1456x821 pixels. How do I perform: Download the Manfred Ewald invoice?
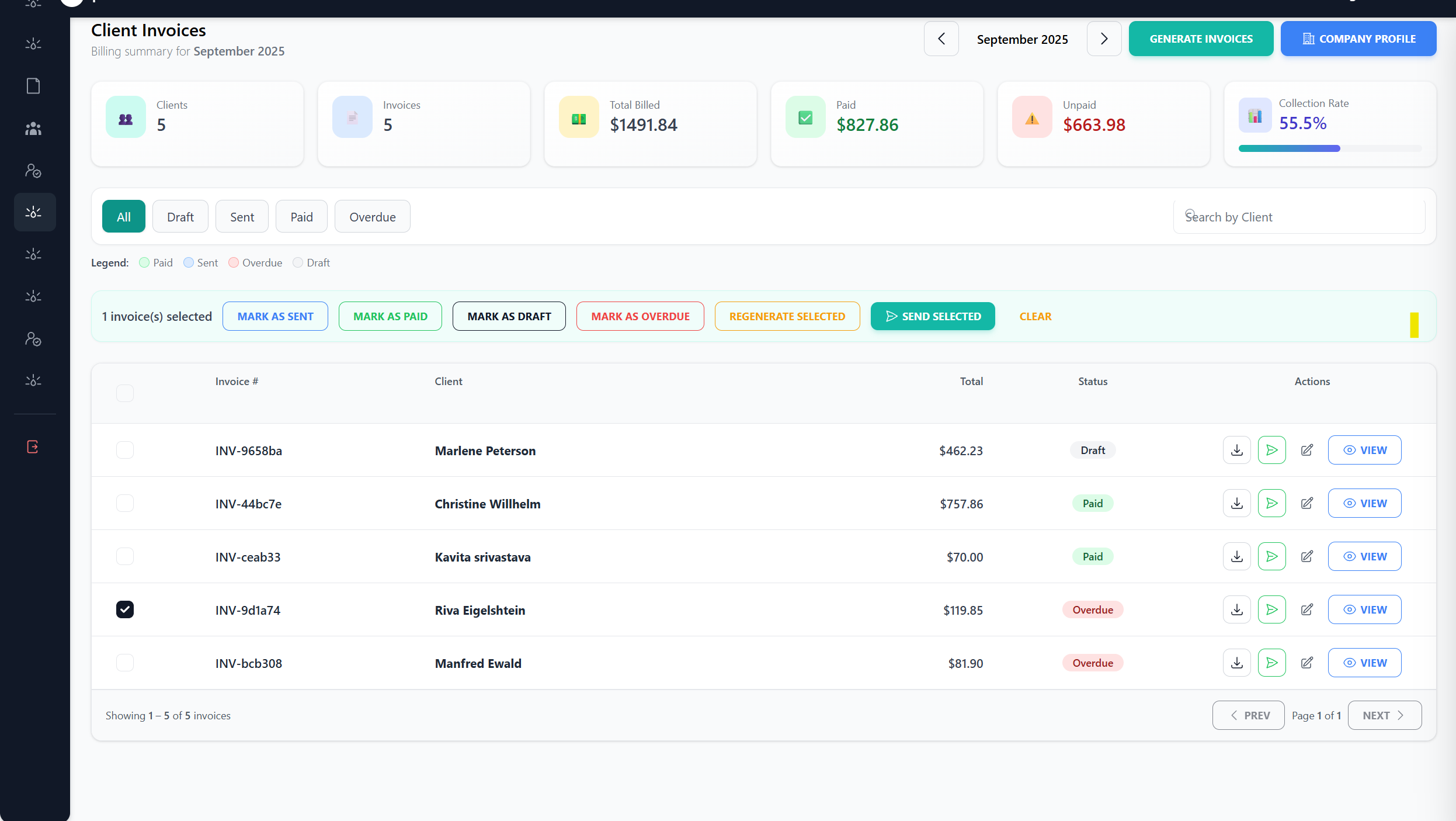[x=1236, y=663]
